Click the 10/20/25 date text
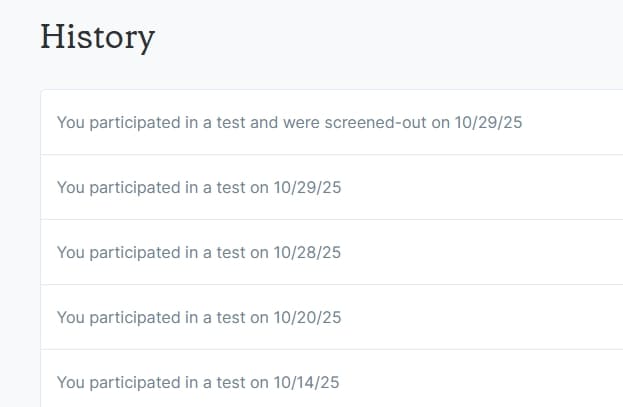The width and height of the screenshot is (623, 407). [x=308, y=317]
